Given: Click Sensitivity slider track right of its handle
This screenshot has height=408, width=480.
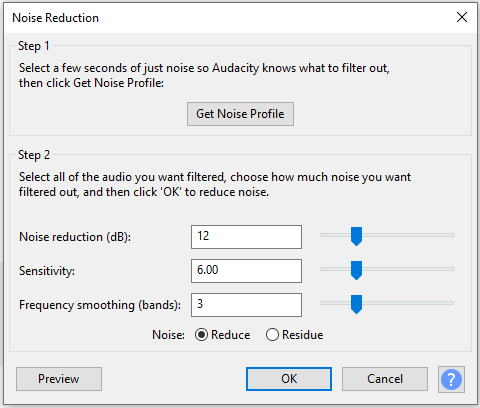Looking at the screenshot, I should coord(408,269).
